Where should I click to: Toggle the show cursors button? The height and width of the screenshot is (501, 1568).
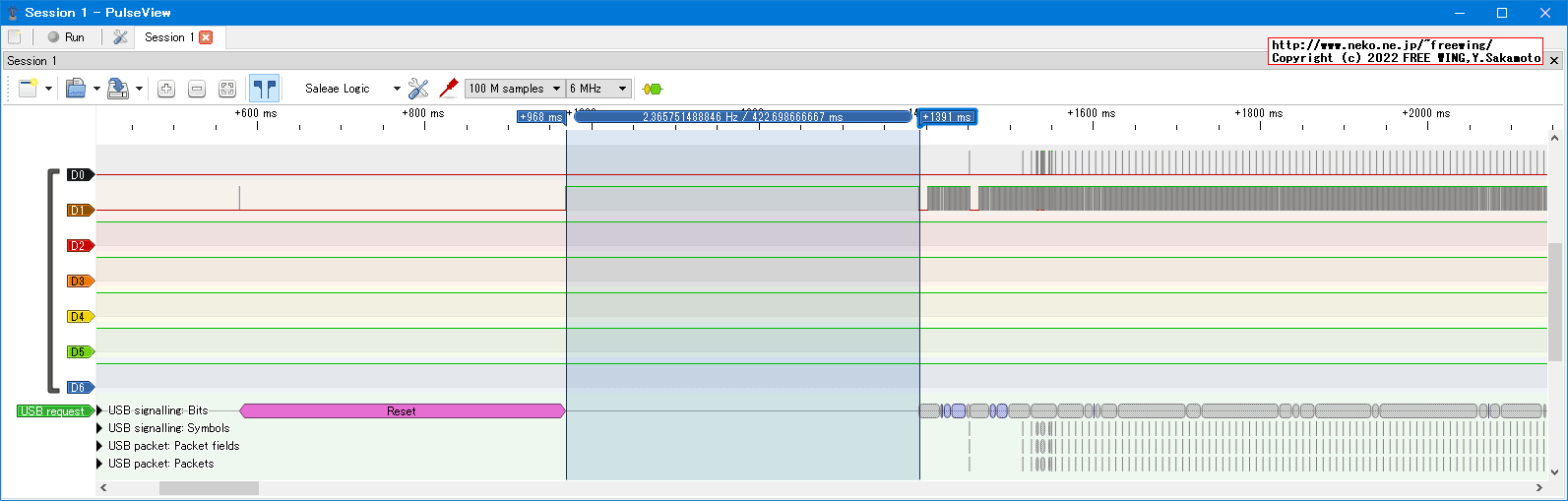pos(264,89)
